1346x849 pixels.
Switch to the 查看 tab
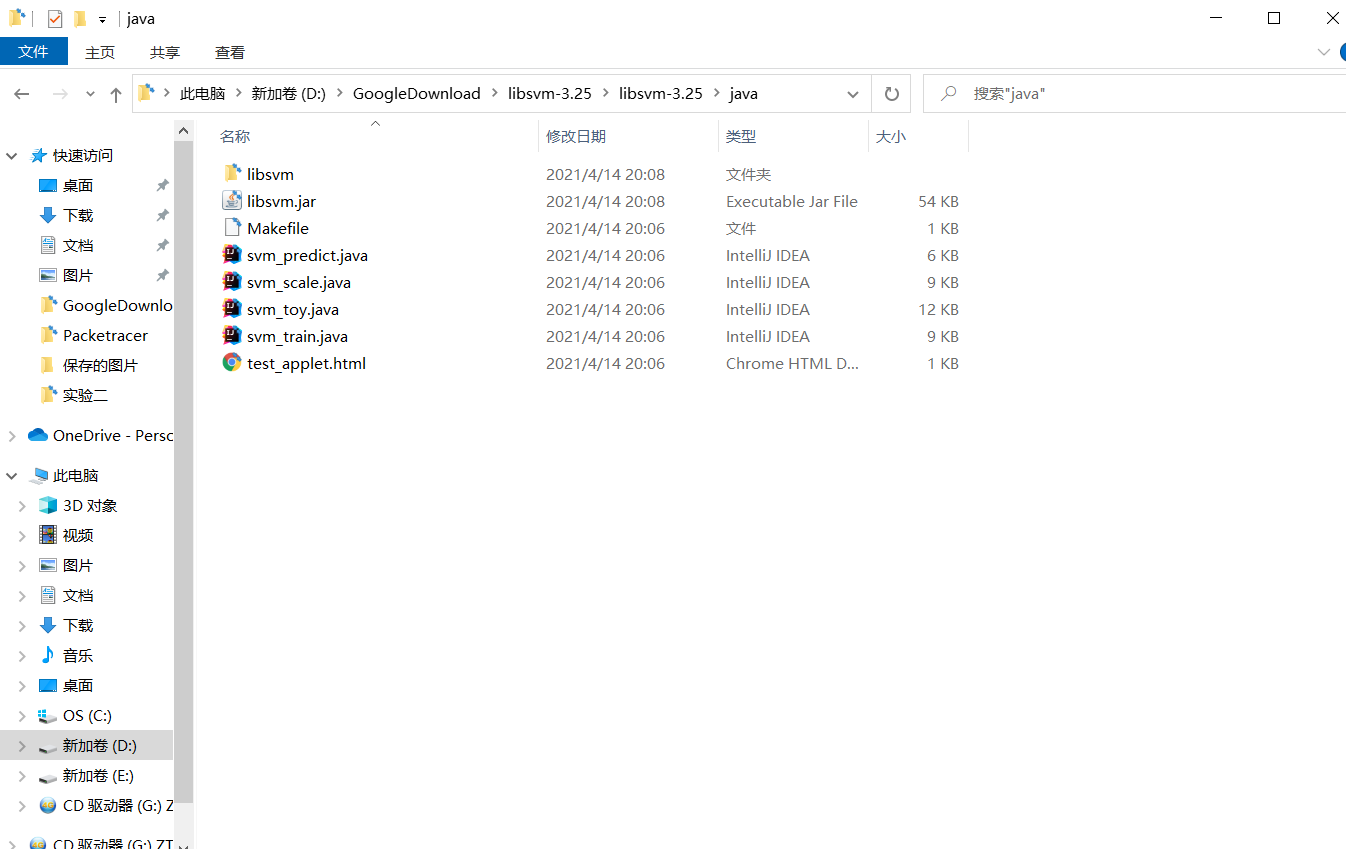tap(230, 52)
